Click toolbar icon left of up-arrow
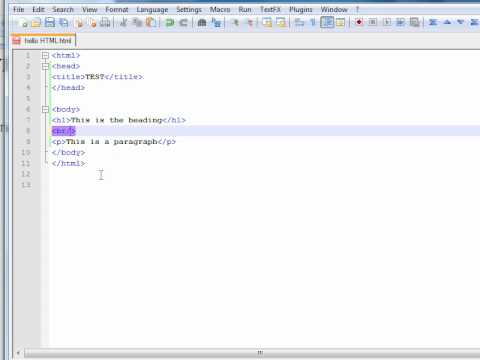 433,23
